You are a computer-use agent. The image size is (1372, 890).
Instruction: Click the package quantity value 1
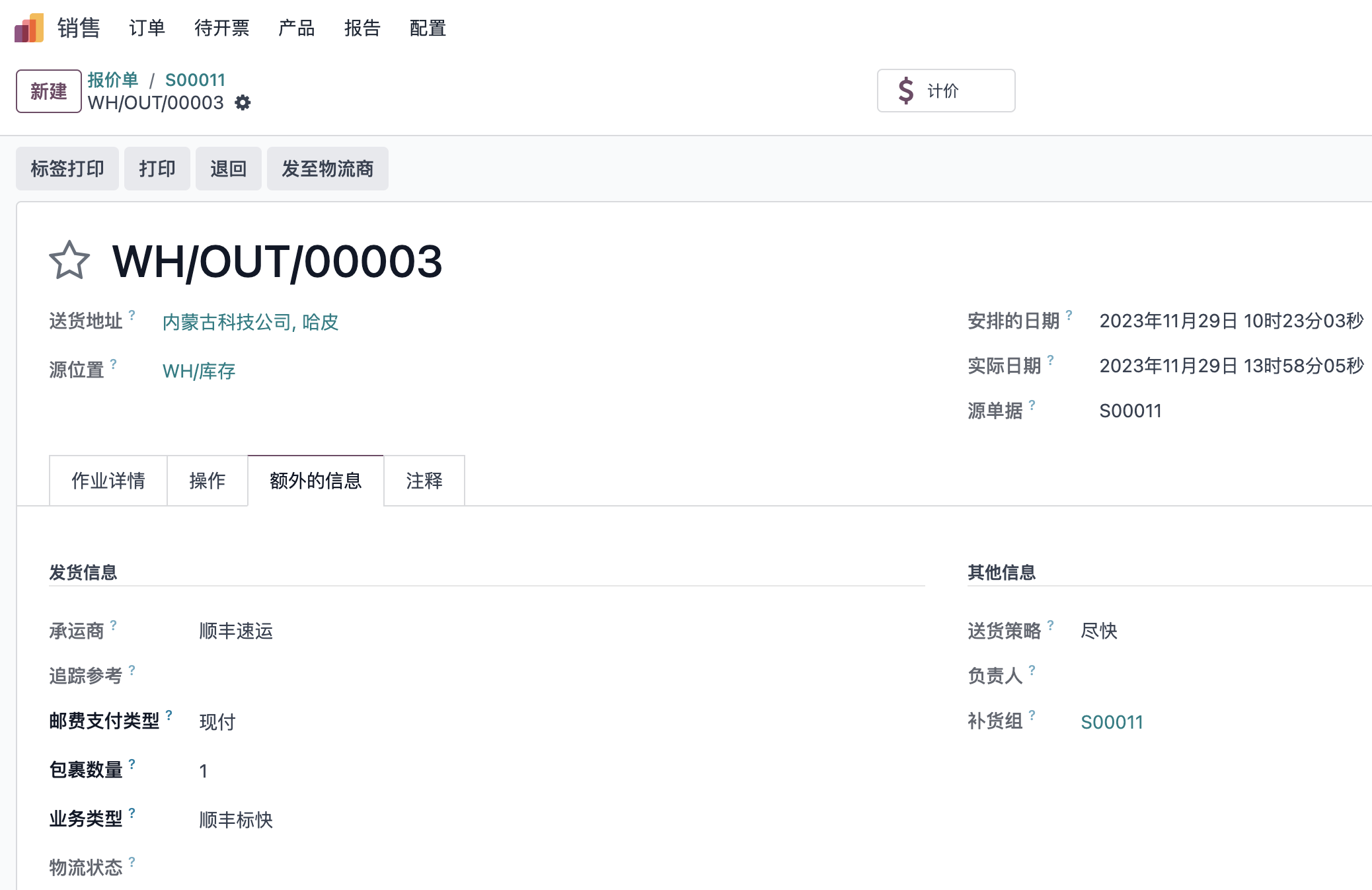pyautogui.click(x=204, y=771)
